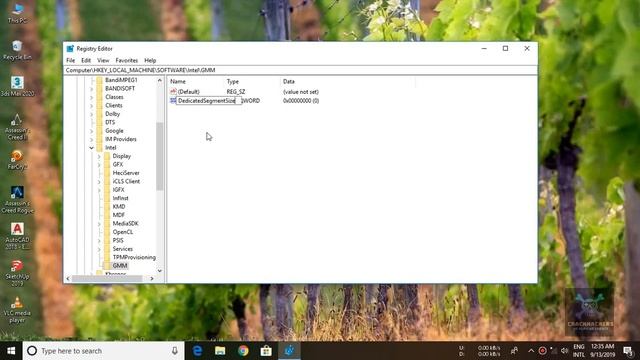Screen dimensions: 640x360
Task: Open the Recycle Bin desktop icon
Action: [x=17, y=50]
